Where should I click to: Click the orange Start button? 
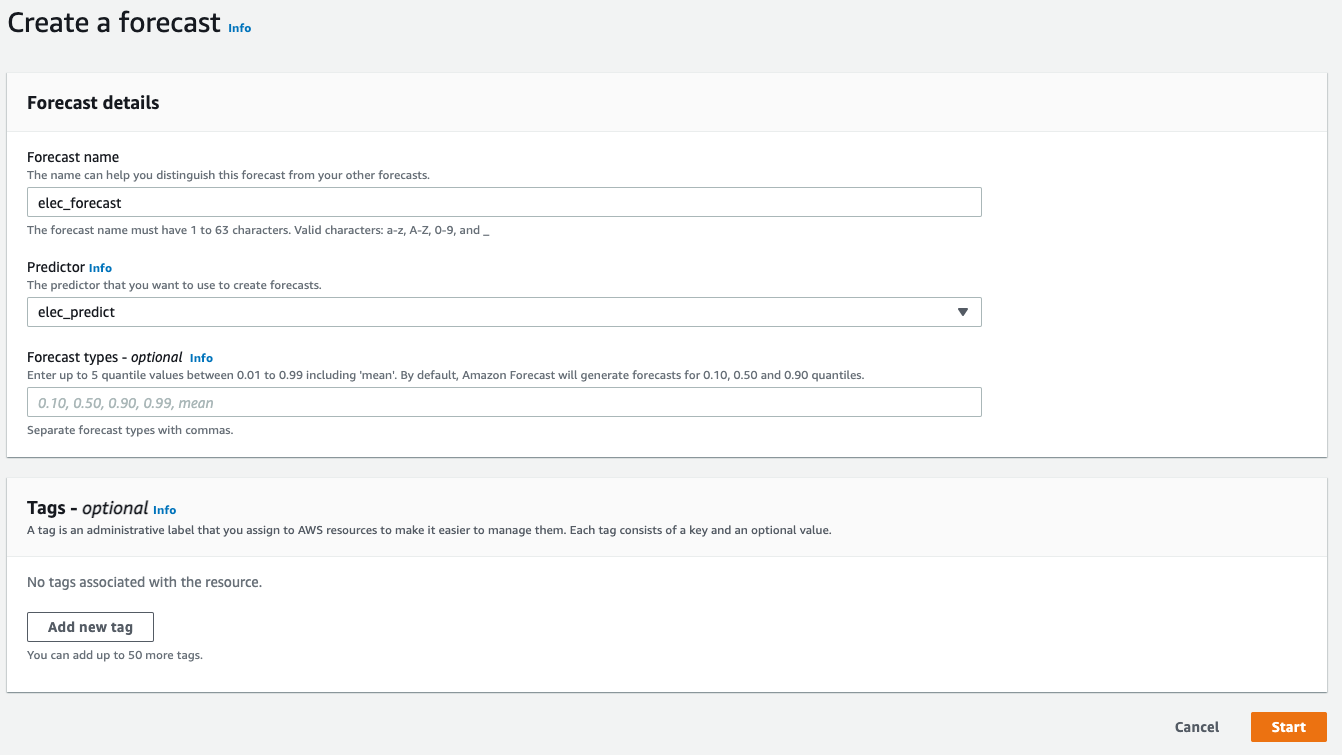(1288, 727)
